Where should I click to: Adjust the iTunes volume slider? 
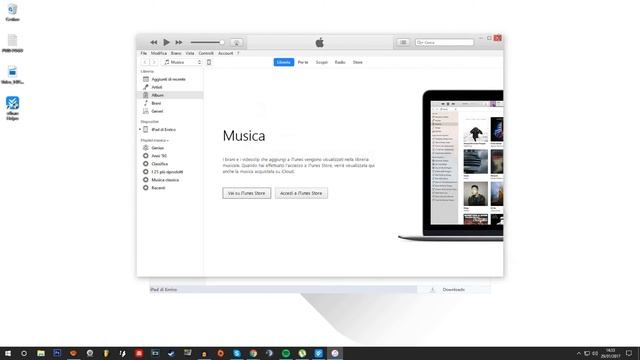207,42
